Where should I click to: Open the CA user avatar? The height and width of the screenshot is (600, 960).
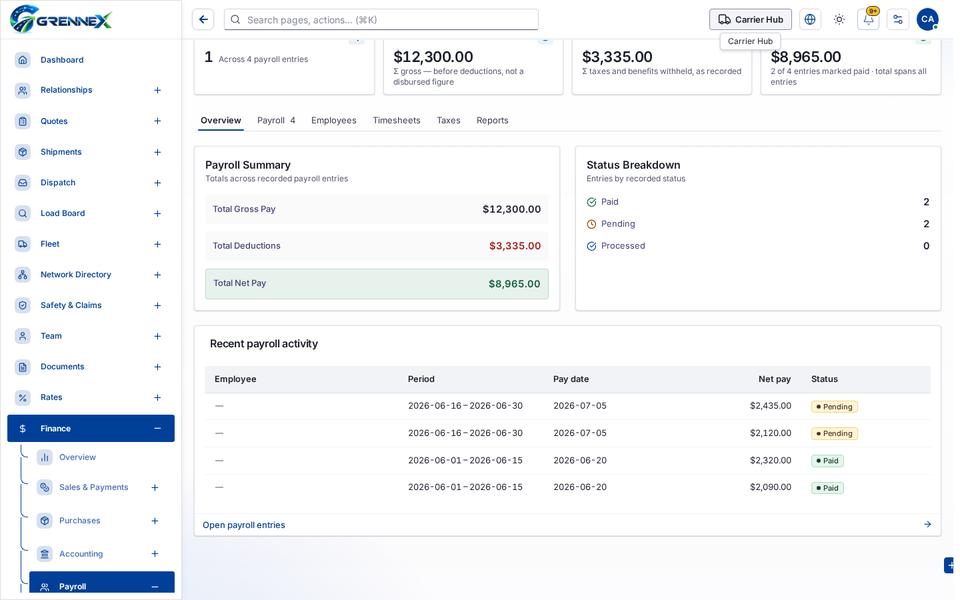coord(927,19)
